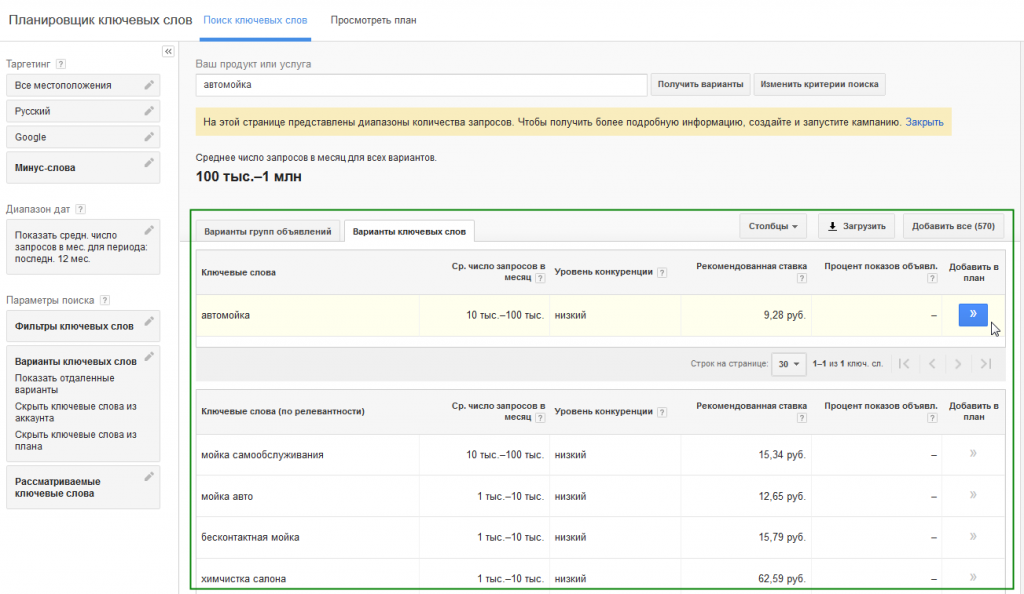Open the help icon next to Таргетинг
The width and height of the screenshot is (1024, 594).
61,64
